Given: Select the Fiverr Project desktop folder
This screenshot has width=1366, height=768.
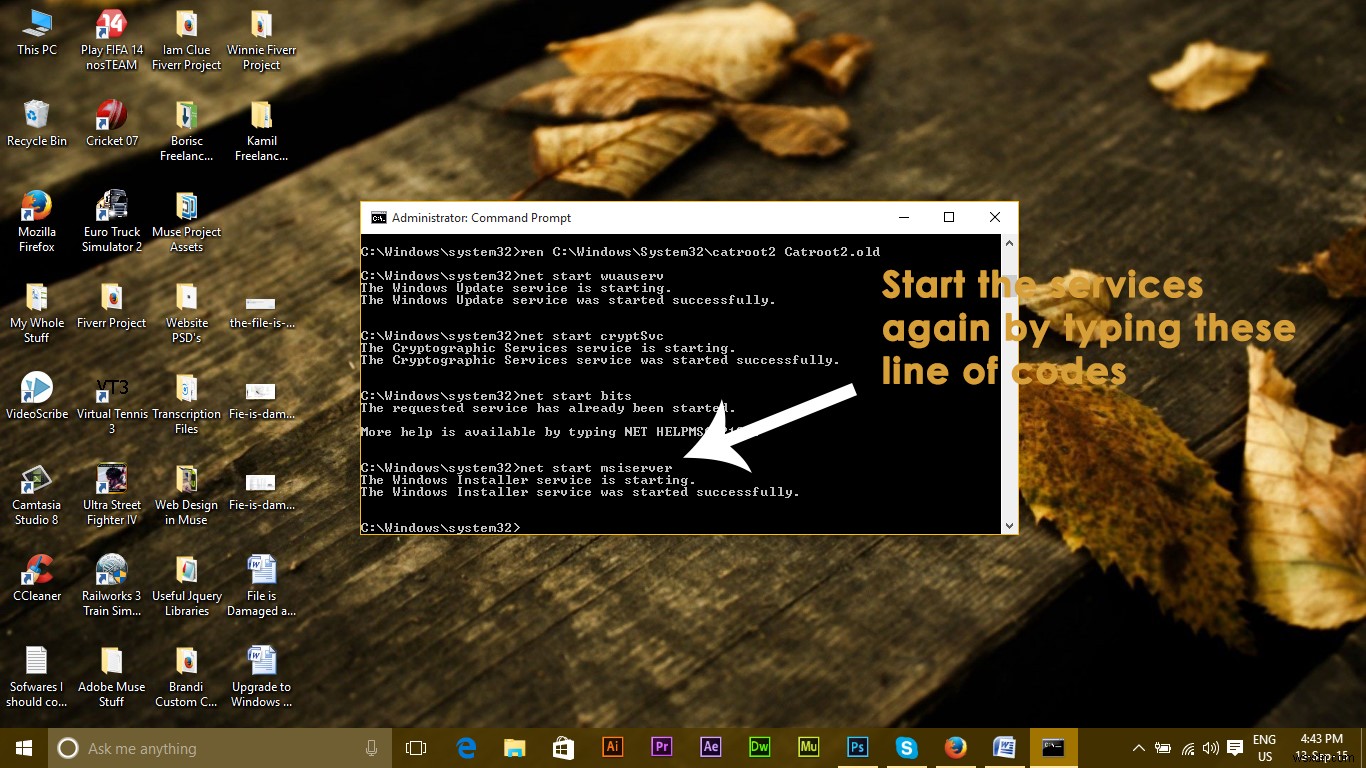Looking at the screenshot, I should coord(112,306).
